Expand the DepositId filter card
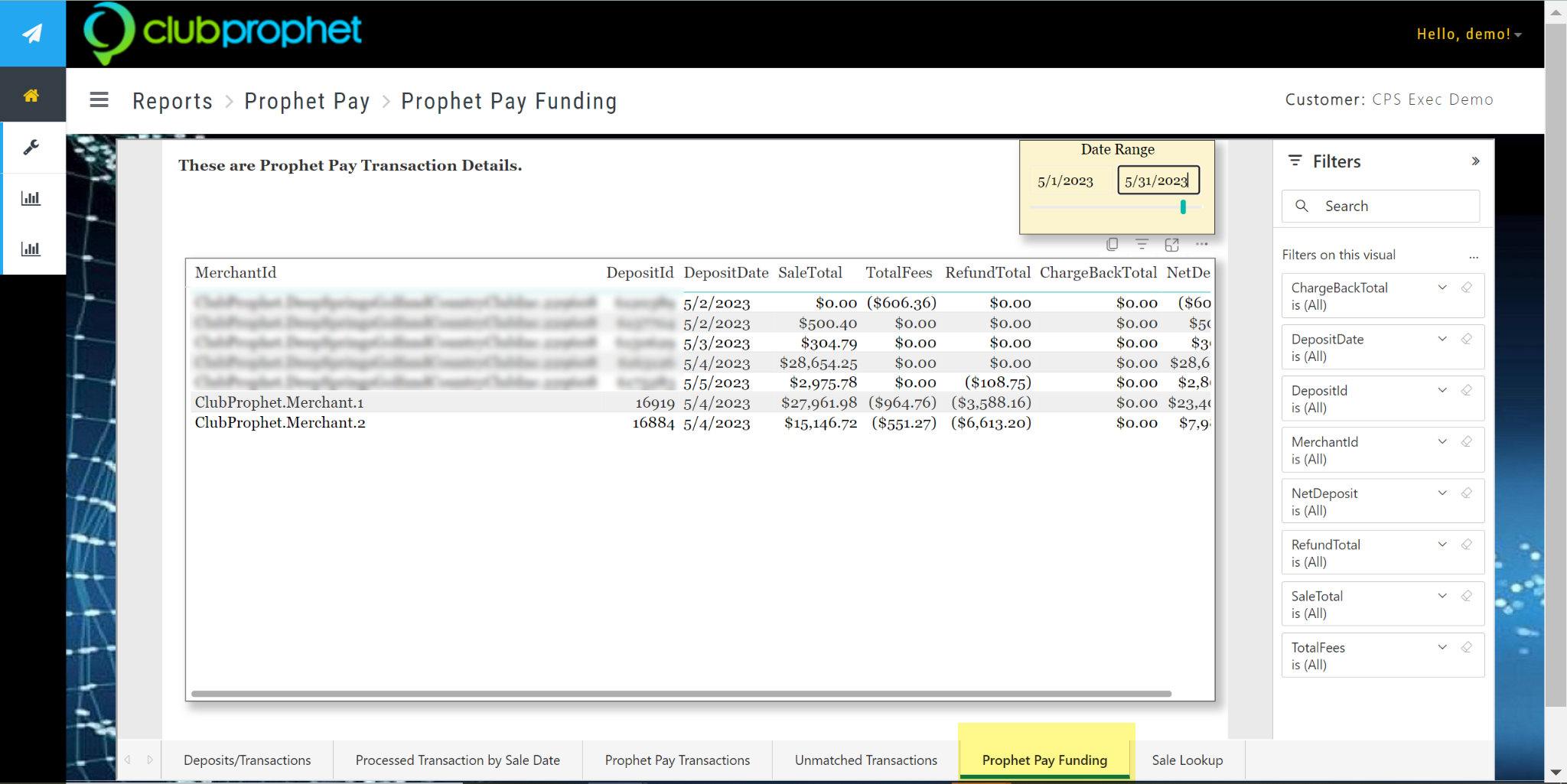Screen dimensions: 1567x784 [x=1442, y=390]
